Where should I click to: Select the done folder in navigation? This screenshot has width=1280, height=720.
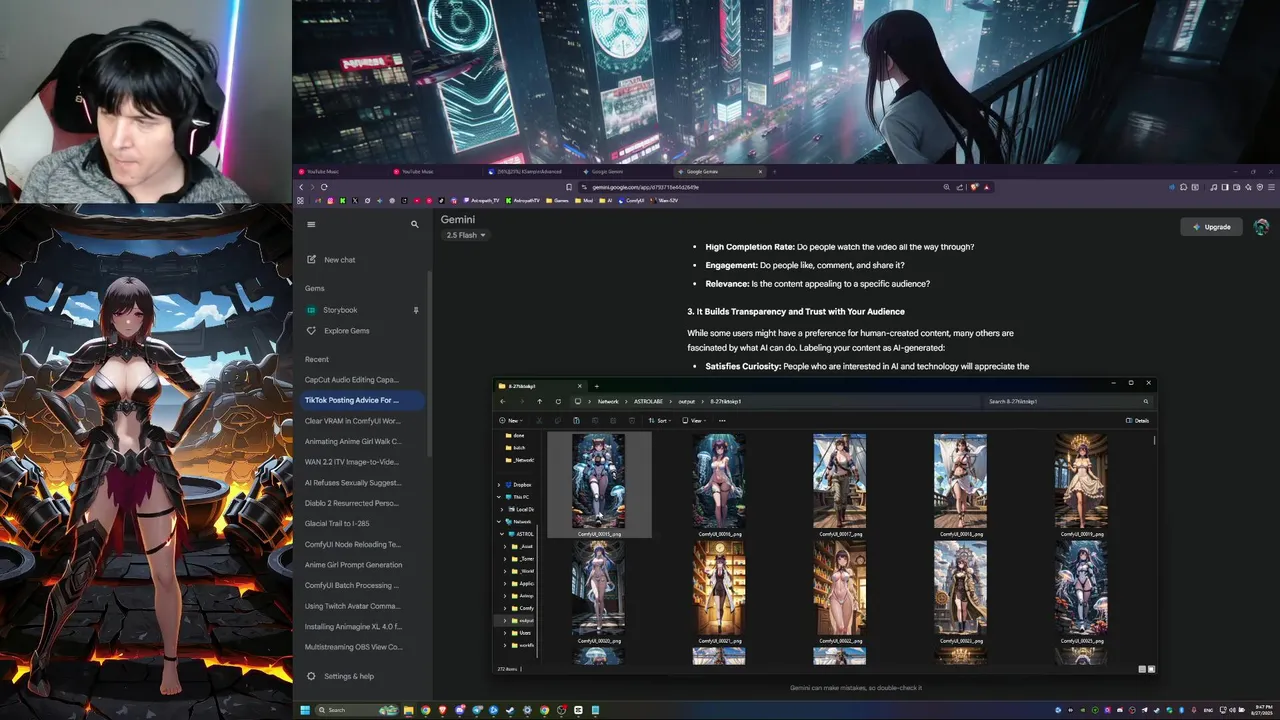point(516,435)
